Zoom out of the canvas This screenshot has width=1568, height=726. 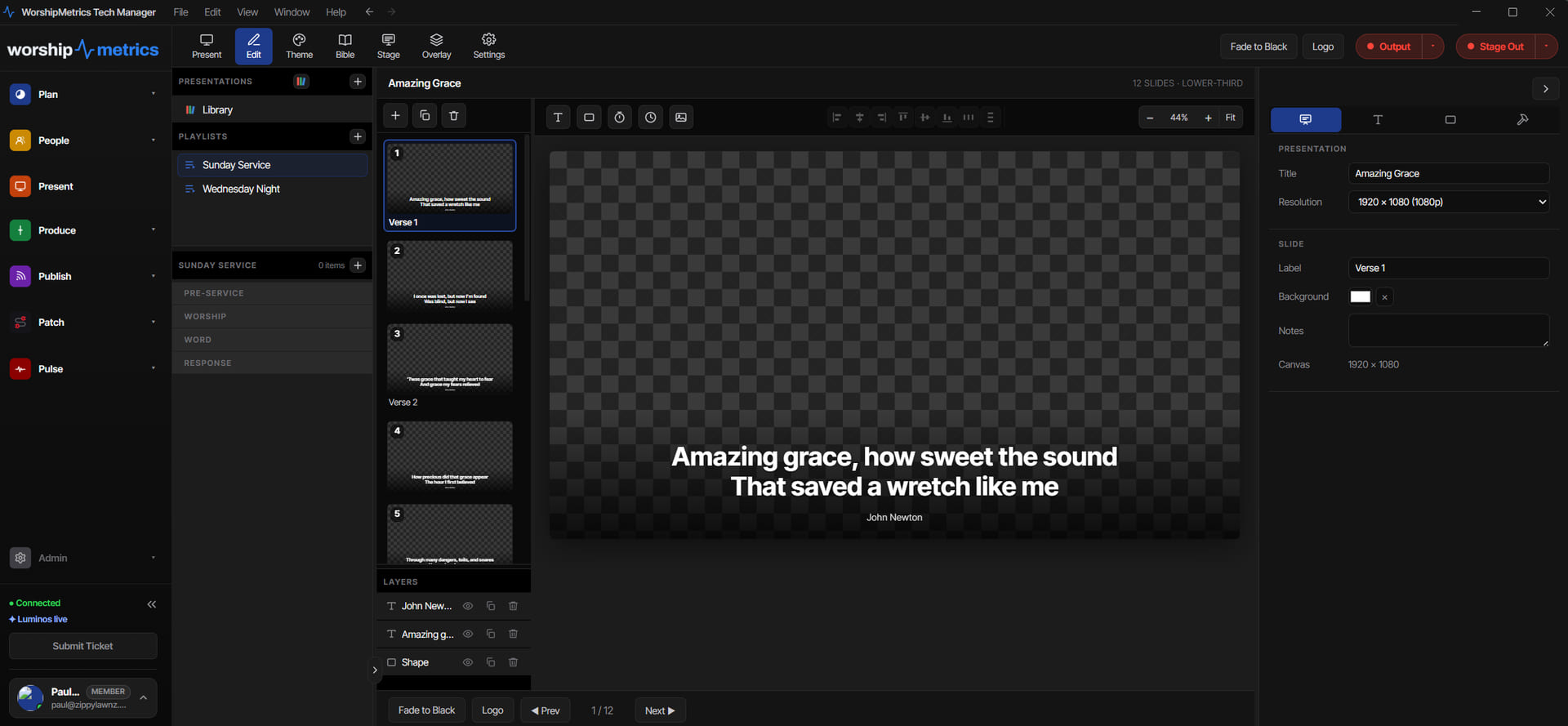pyautogui.click(x=1150, y=118)
